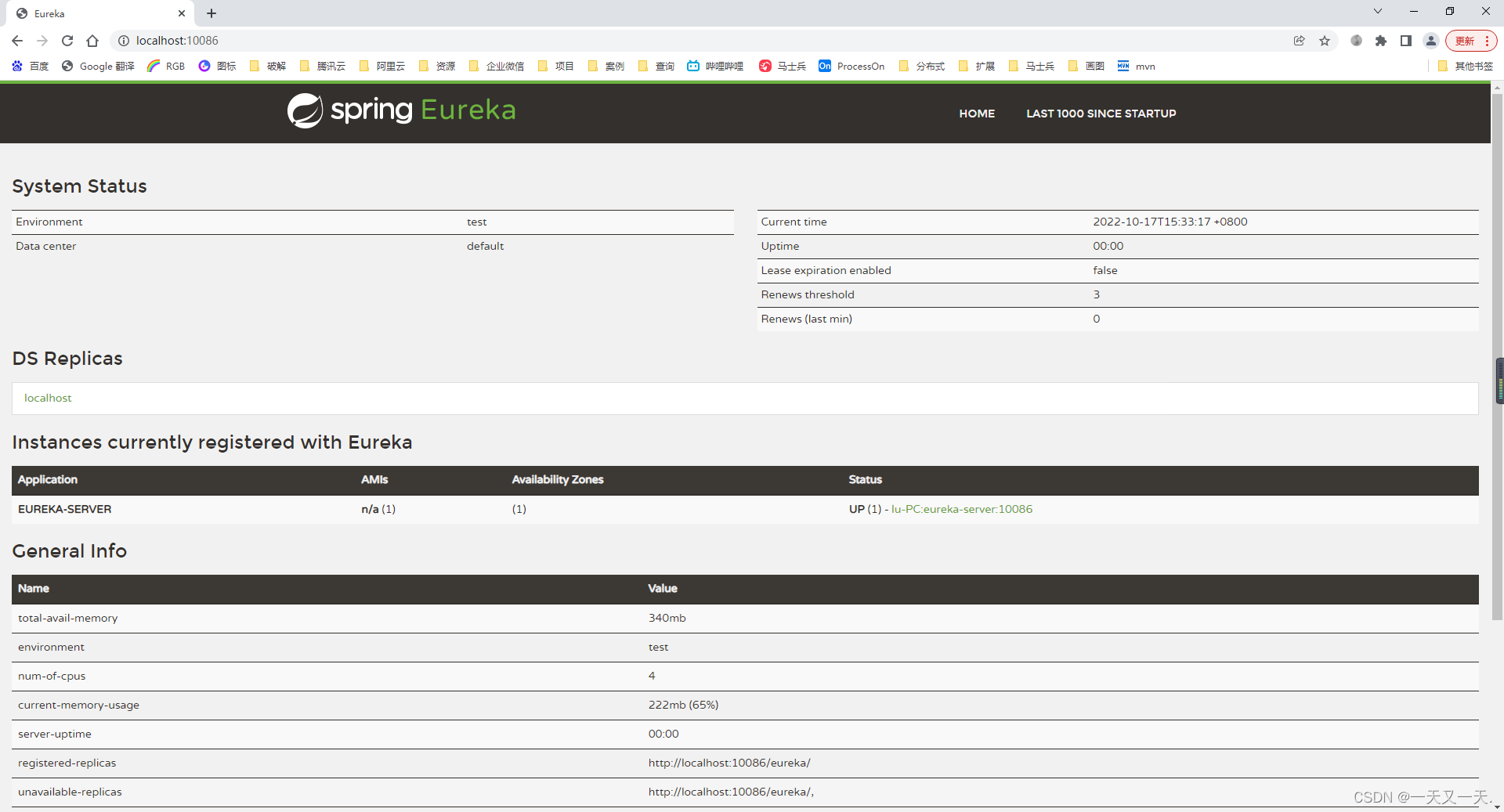Go to HOME in Eureka navbar
Viewport: 1504px width, 812px height.
tap(977, 114)
